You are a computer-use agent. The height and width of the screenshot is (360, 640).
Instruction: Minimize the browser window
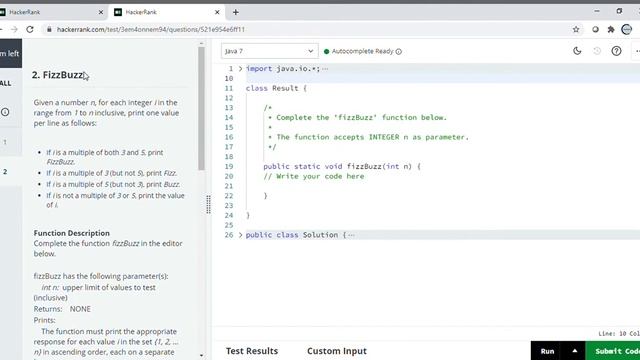(x=597, y=11)
